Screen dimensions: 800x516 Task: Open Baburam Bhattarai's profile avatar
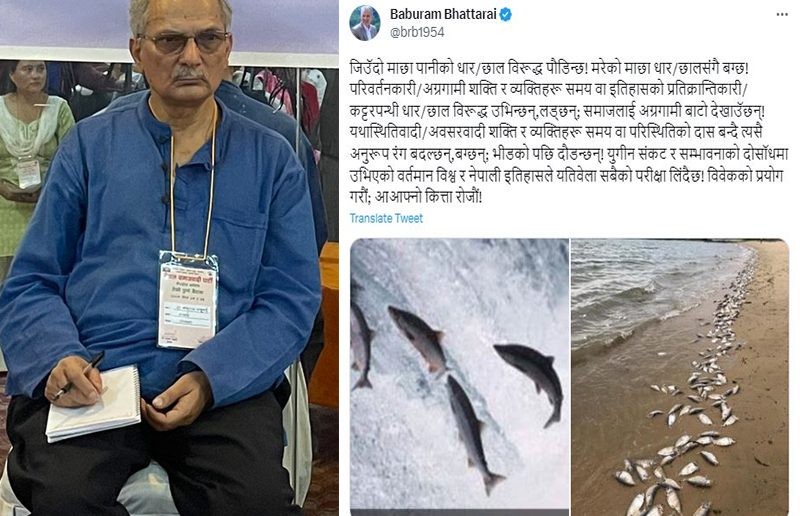[x=364, y=22]
